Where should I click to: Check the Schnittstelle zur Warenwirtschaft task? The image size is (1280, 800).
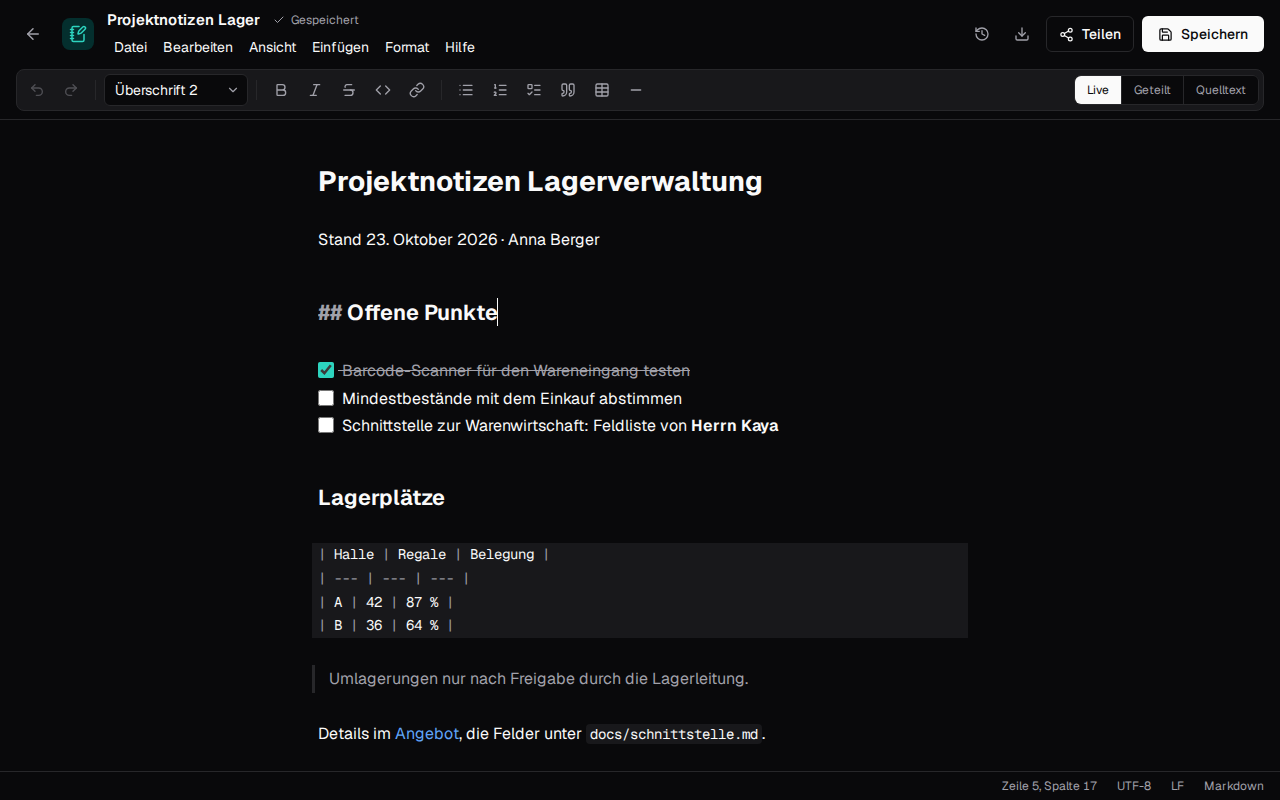tap(326, 425)
